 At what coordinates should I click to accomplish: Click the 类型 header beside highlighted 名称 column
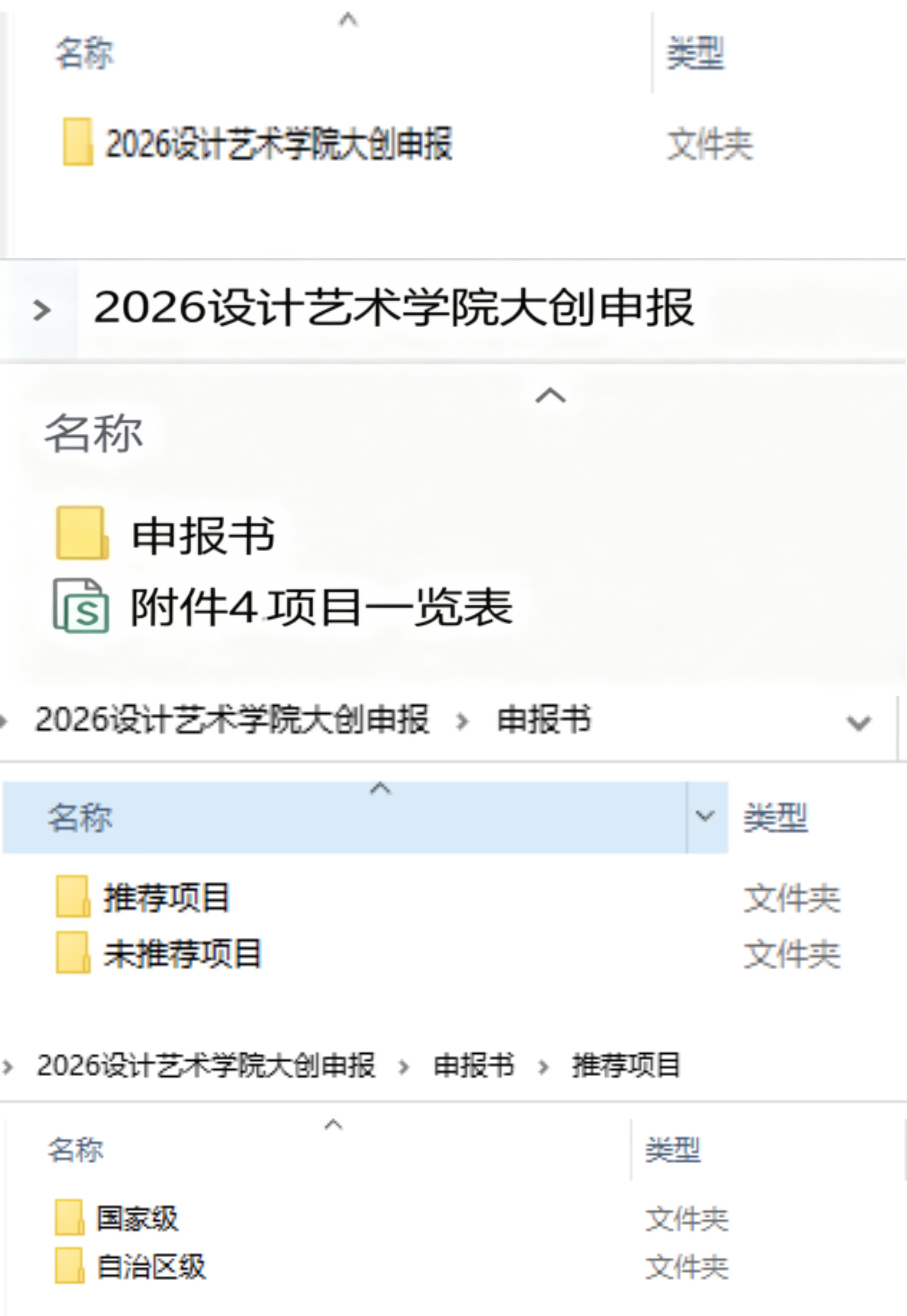(x=776, y=818)
